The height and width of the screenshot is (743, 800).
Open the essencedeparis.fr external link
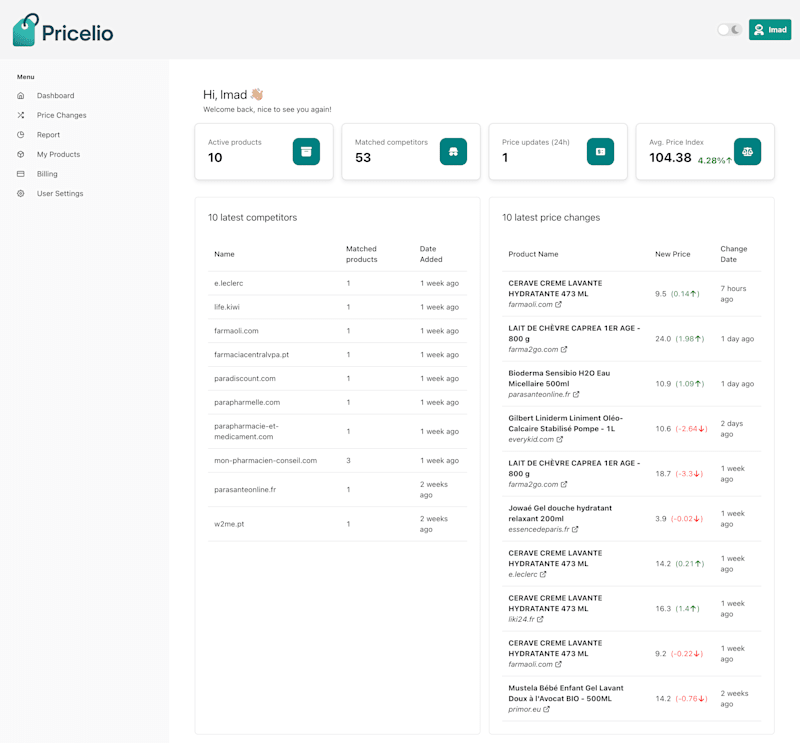543,529
